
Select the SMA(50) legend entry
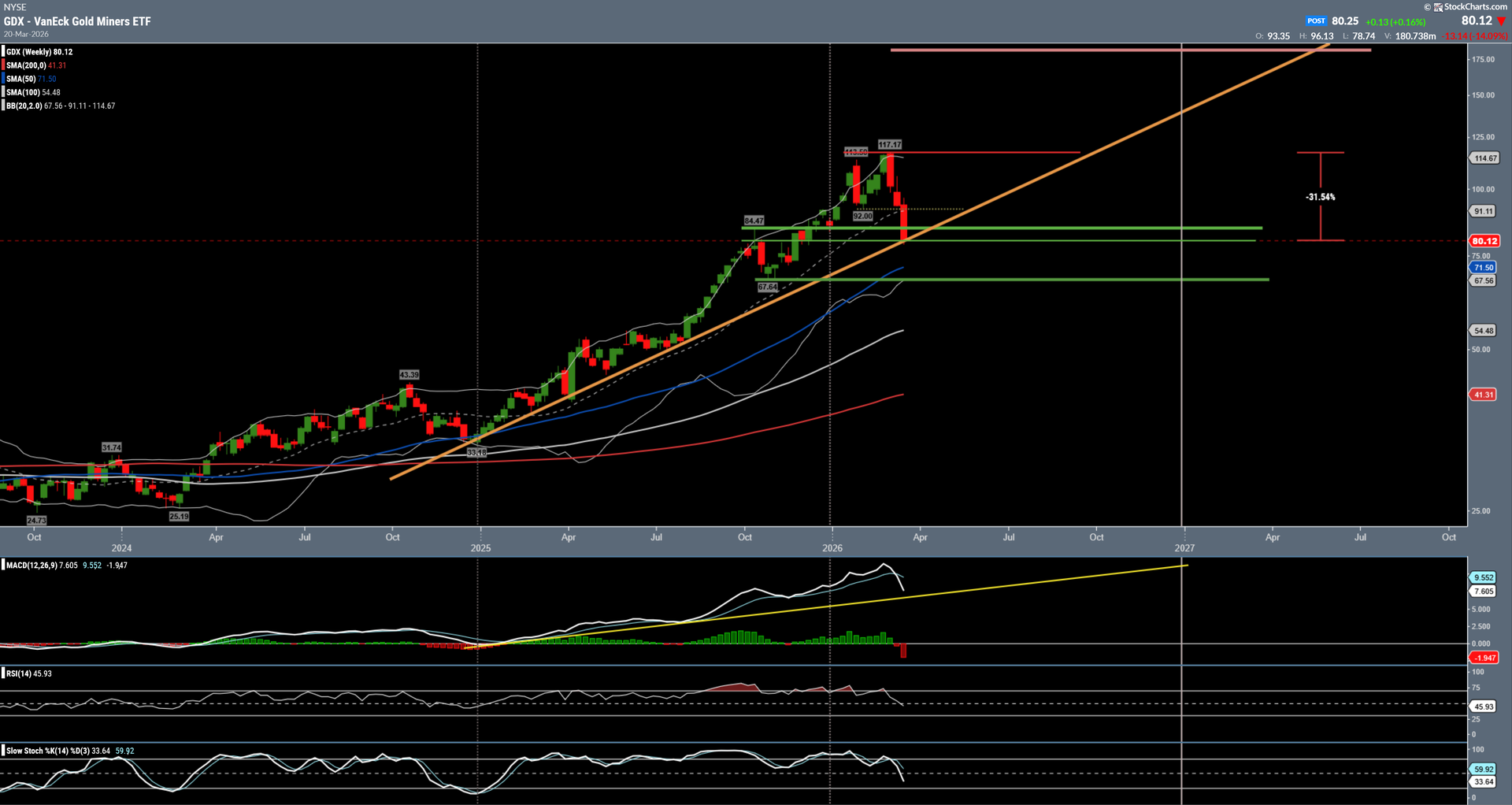click(31, 79)
